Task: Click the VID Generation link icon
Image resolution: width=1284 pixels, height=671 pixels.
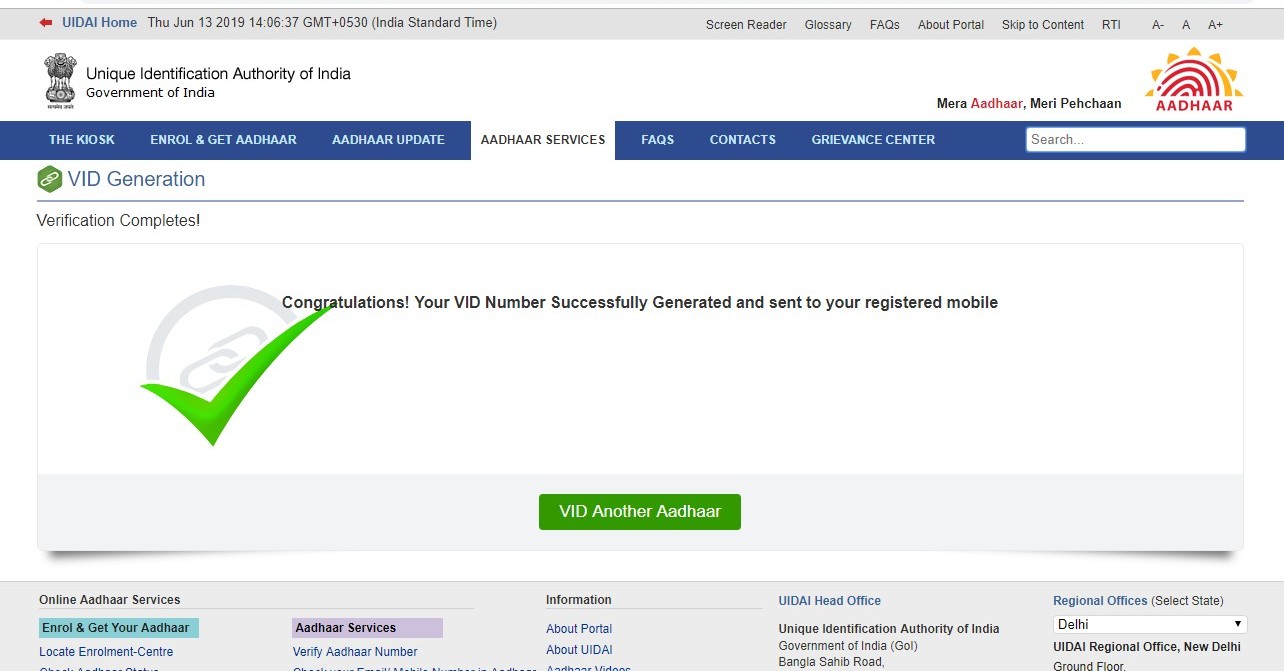Action: [x=50, y=180]
